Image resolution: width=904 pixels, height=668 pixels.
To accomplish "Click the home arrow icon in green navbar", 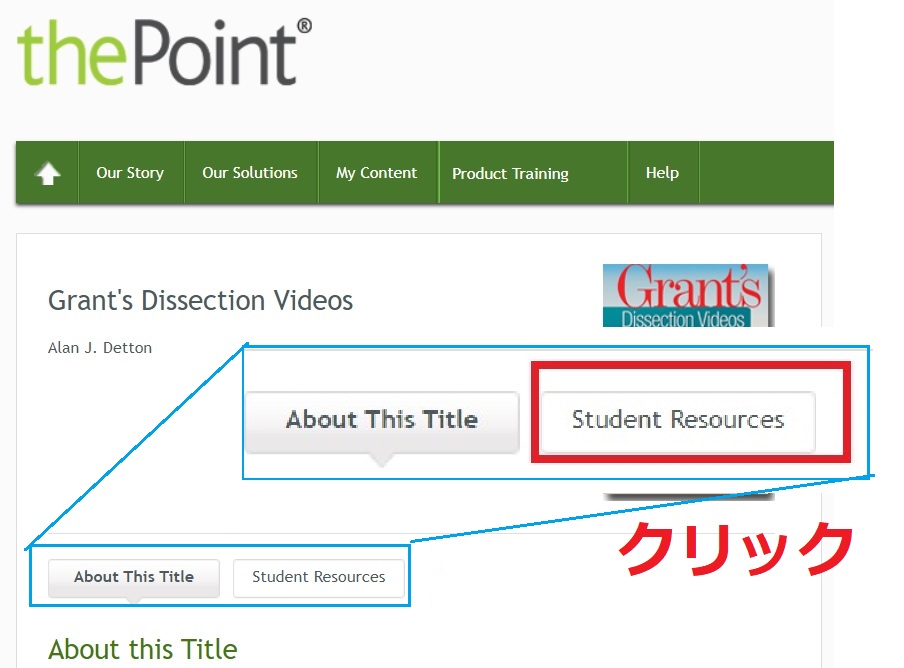I will (47, 173).
